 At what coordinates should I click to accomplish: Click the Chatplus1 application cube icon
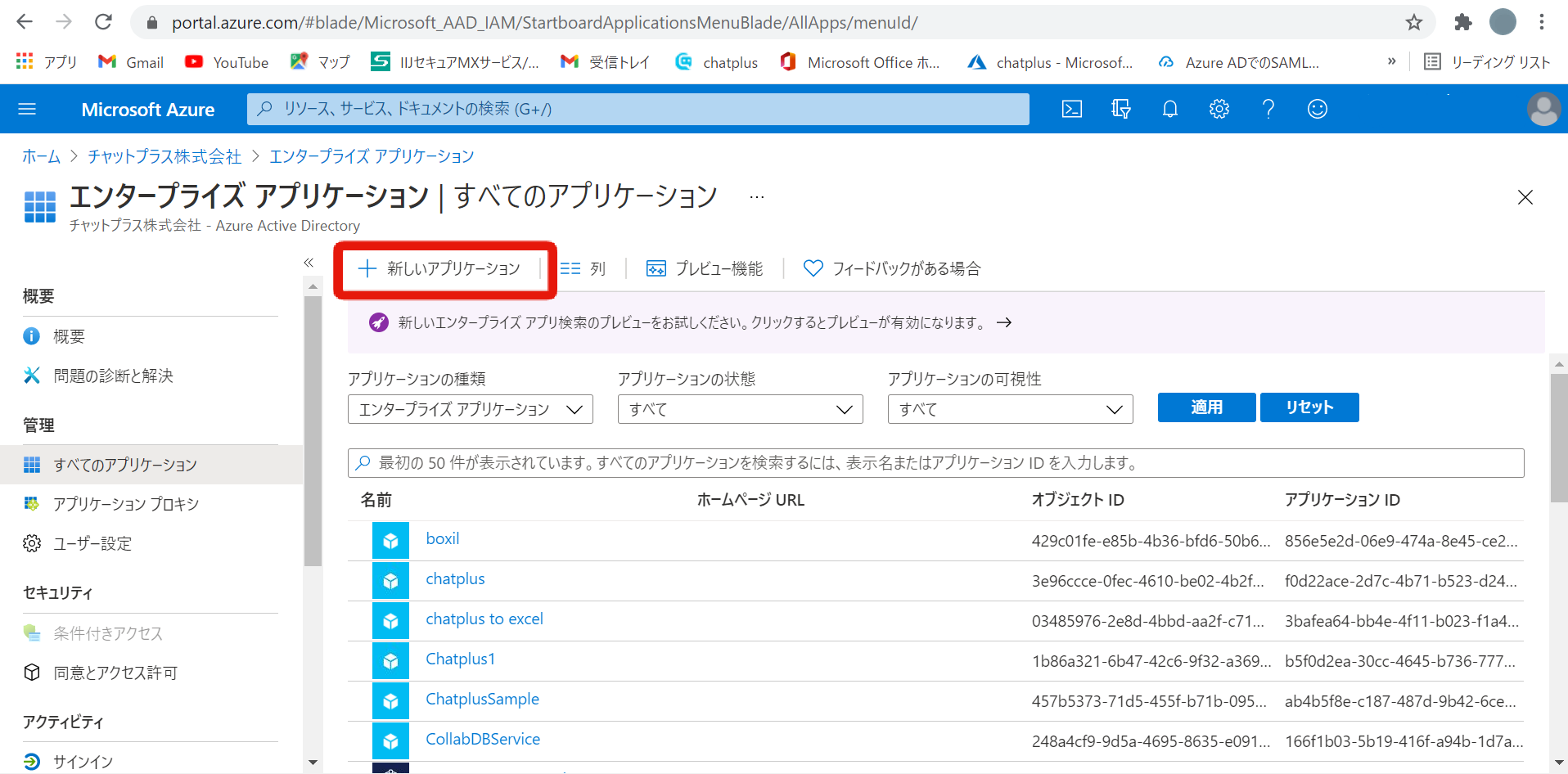390,661
